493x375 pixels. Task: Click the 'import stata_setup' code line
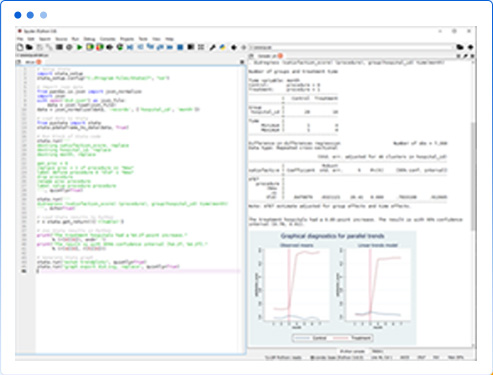(60, 74)
